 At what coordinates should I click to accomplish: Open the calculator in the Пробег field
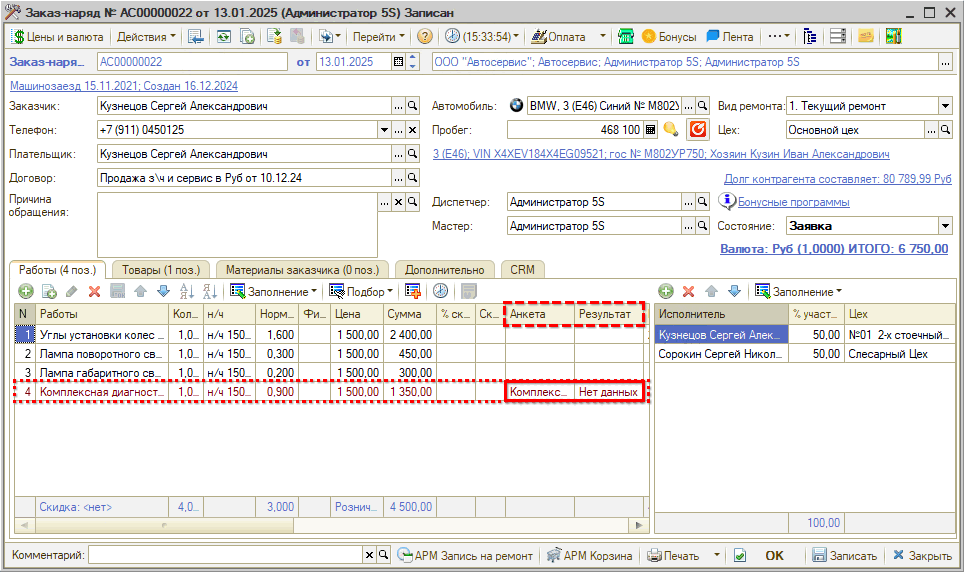click(651, 130)
